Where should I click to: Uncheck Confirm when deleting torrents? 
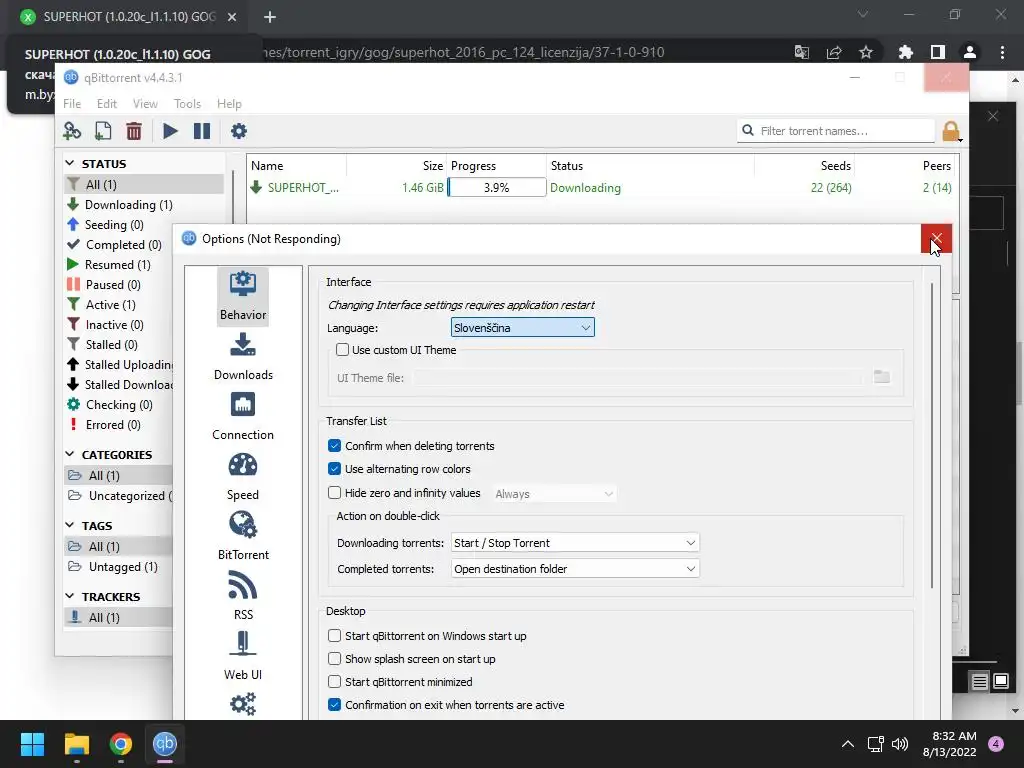[x=334, y=445]
